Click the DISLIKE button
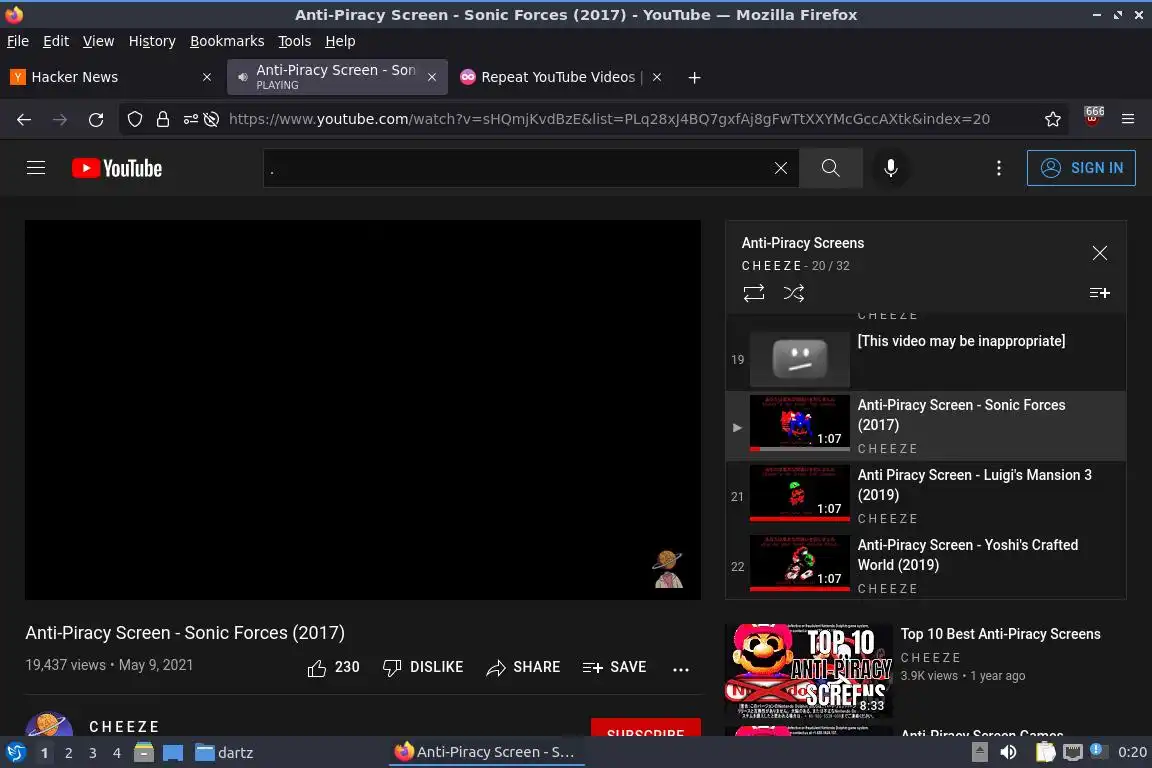The image size is (1152, 768). point(423,667)
